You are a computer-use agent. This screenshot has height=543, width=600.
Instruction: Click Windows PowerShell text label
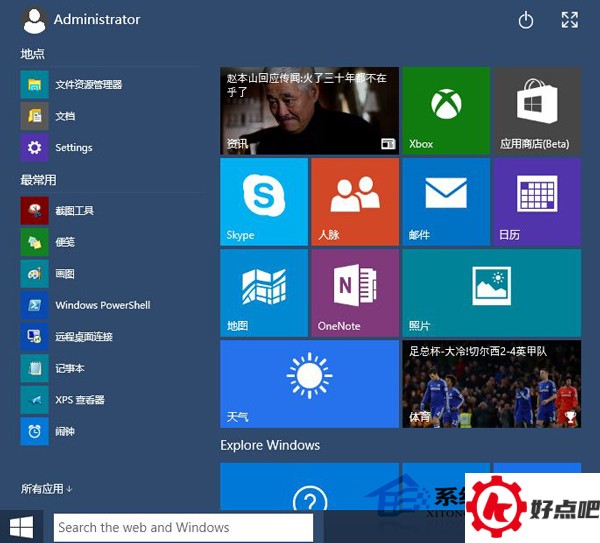[103, 305]
